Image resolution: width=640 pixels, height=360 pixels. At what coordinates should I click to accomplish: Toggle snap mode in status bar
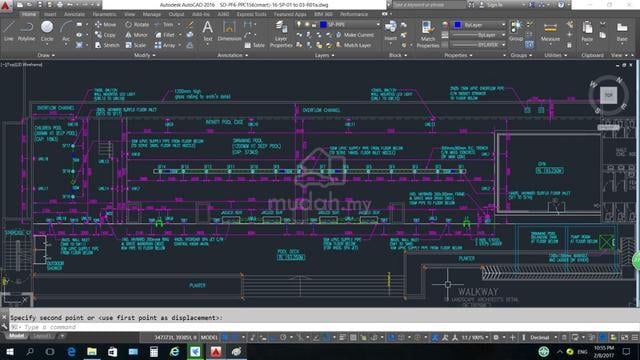coord(236,338)
